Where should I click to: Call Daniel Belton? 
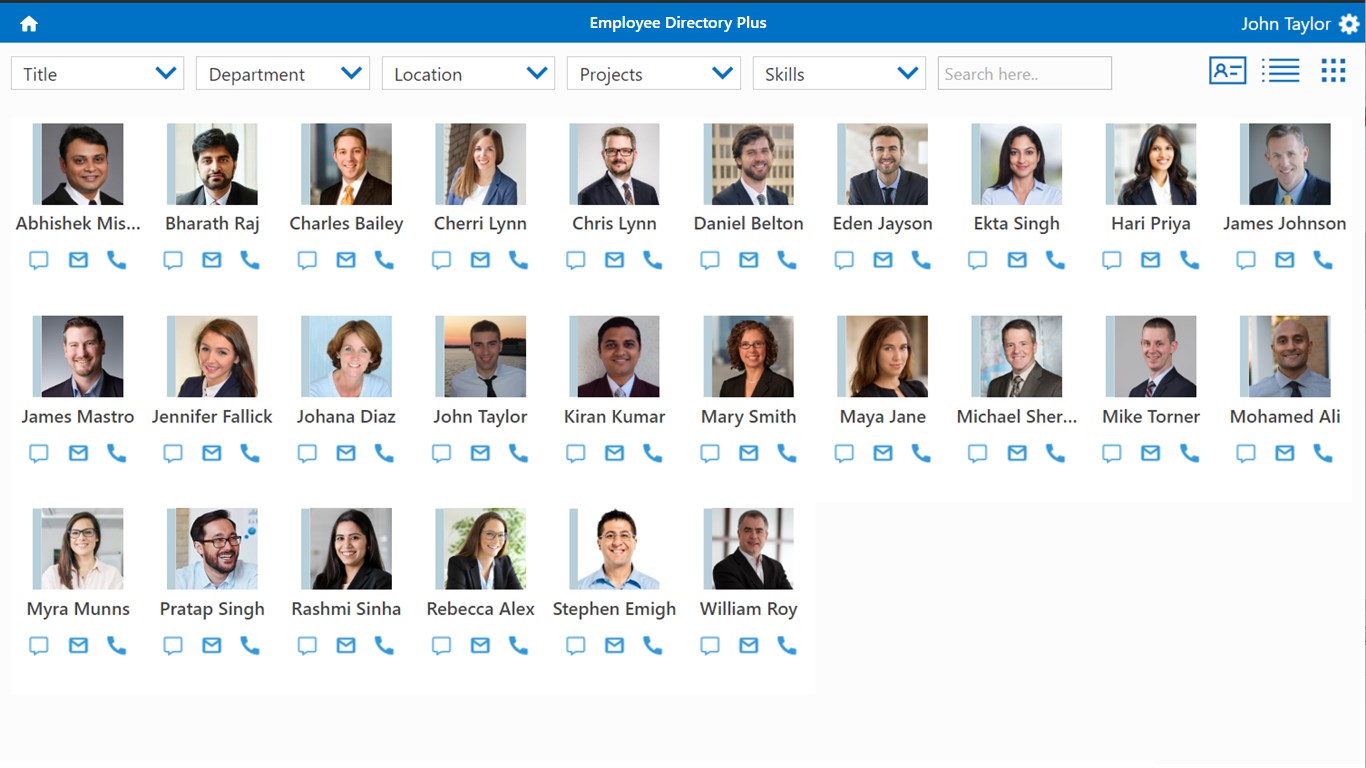(787, 261)
